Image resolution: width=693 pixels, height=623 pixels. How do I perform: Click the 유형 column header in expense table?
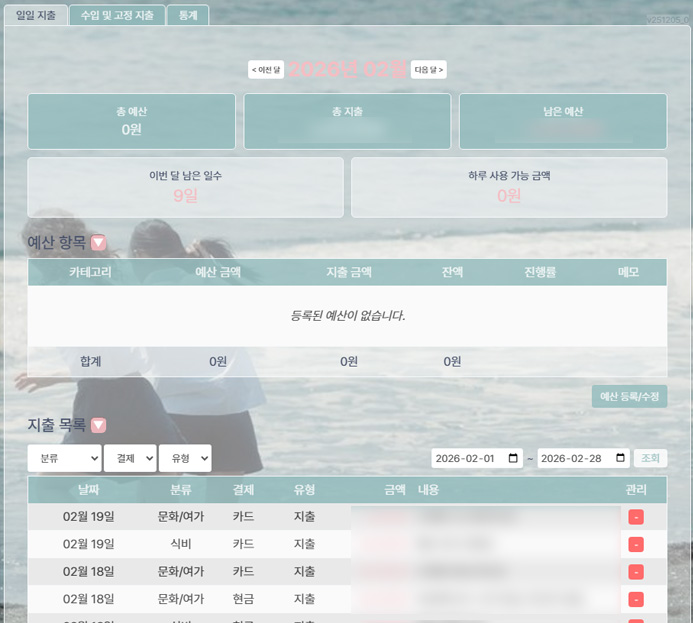pyautogui.click(x=305, y=490)
